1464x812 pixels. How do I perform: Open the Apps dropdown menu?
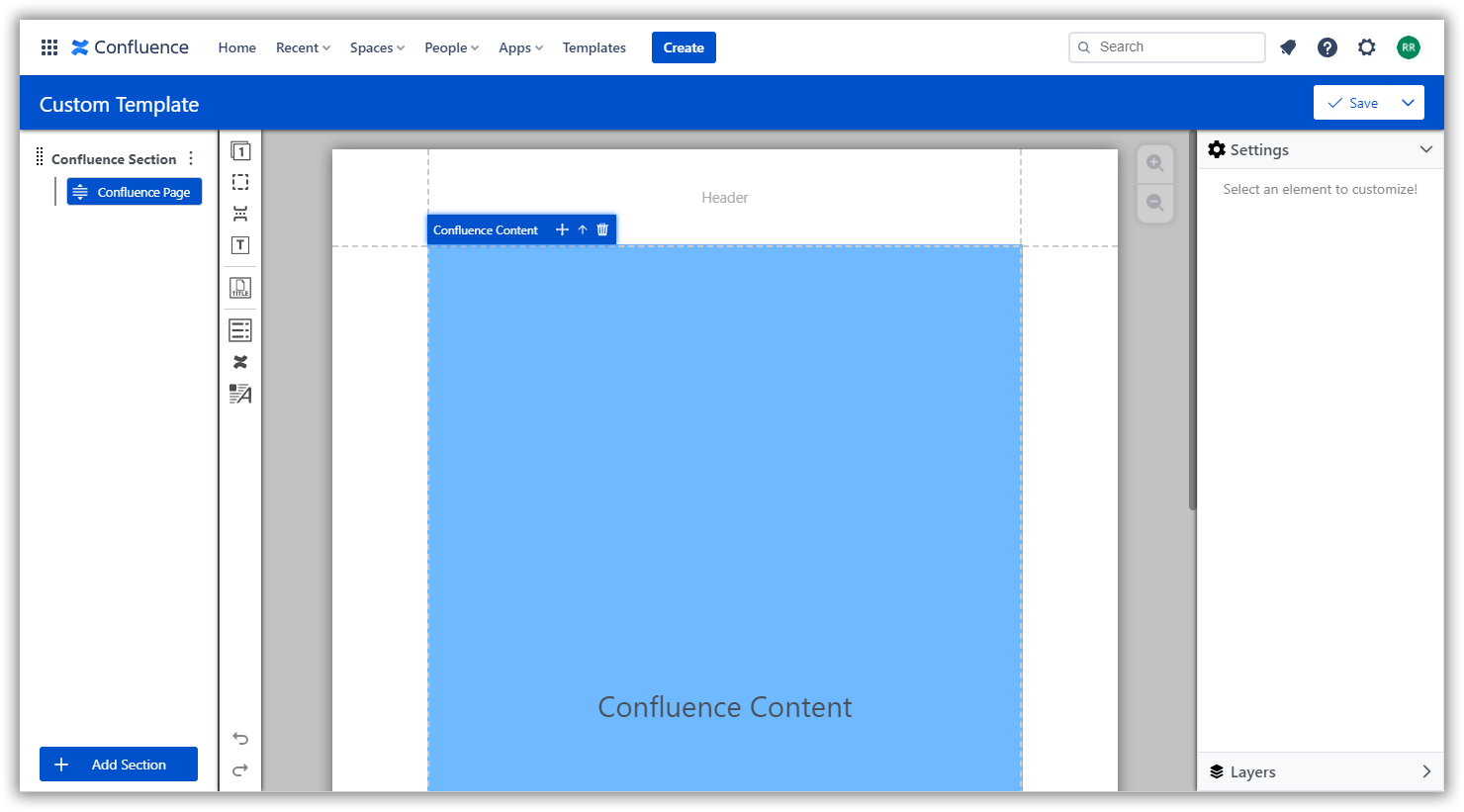coord(520,47)
